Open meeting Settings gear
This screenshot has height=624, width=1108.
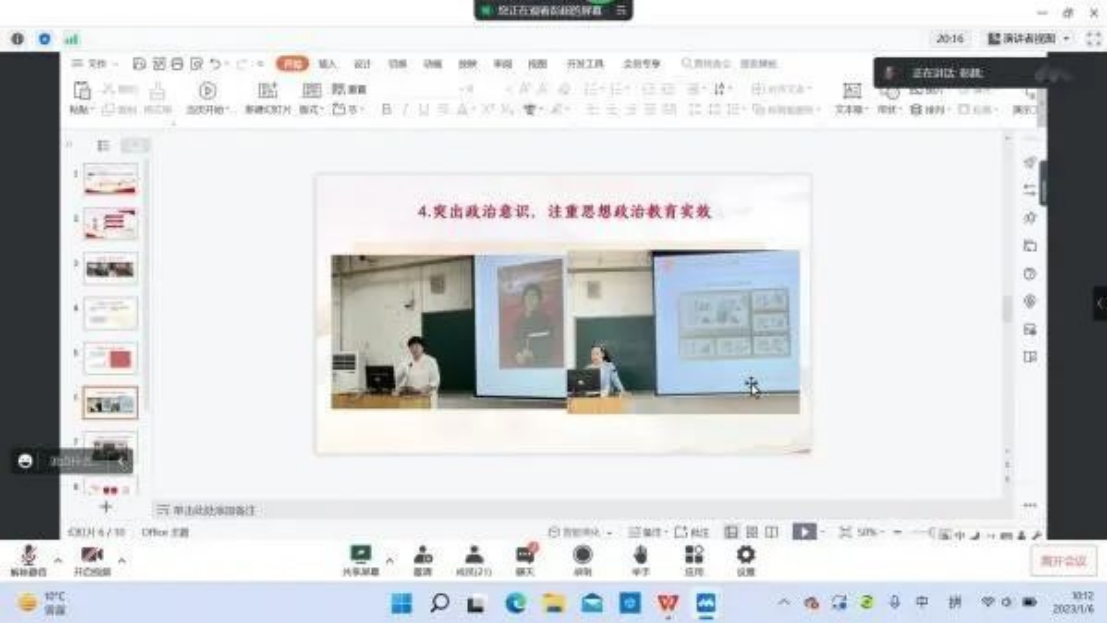pyautogui.click(x=746, y=558)
